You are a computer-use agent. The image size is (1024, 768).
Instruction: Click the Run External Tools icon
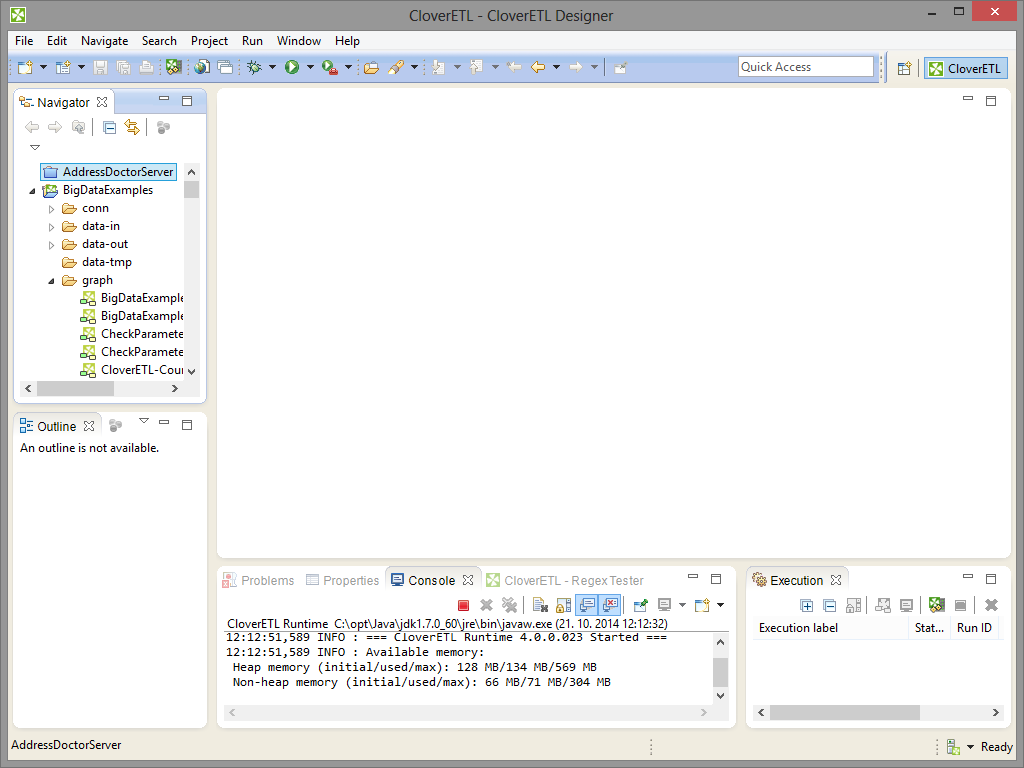(x=330, y=67)
